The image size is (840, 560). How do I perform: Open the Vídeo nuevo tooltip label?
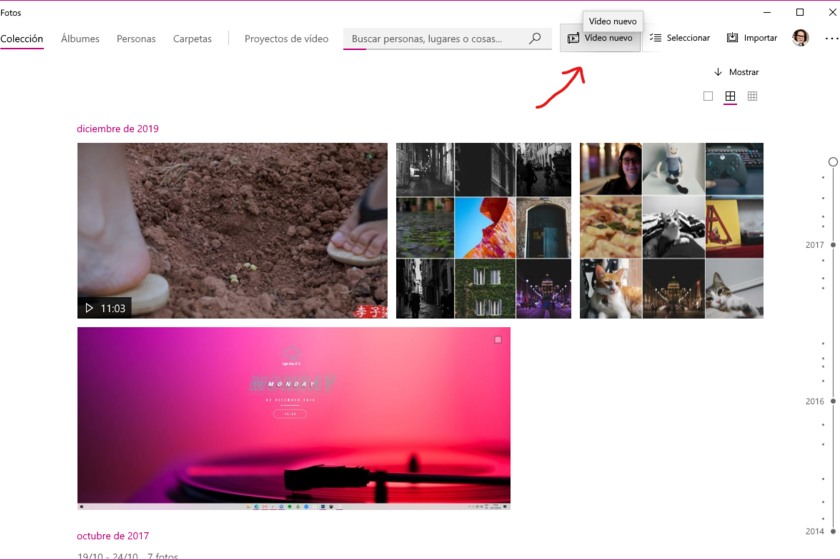click(x=613, y=21)
